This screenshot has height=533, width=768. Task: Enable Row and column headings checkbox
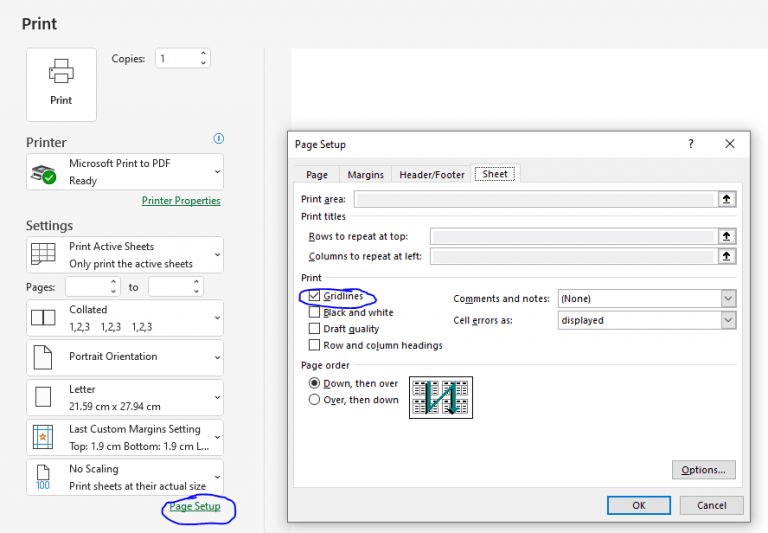click(314, 345)
